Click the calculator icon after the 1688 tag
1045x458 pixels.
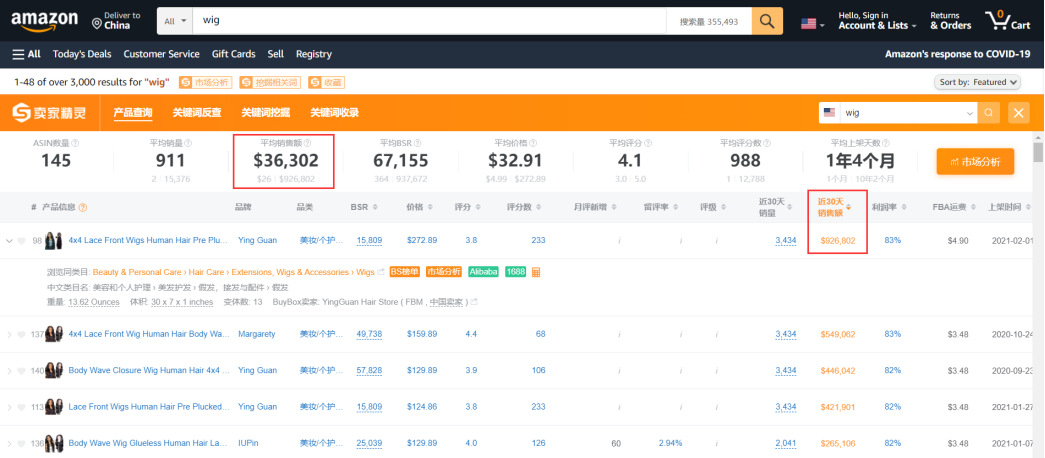536,272
